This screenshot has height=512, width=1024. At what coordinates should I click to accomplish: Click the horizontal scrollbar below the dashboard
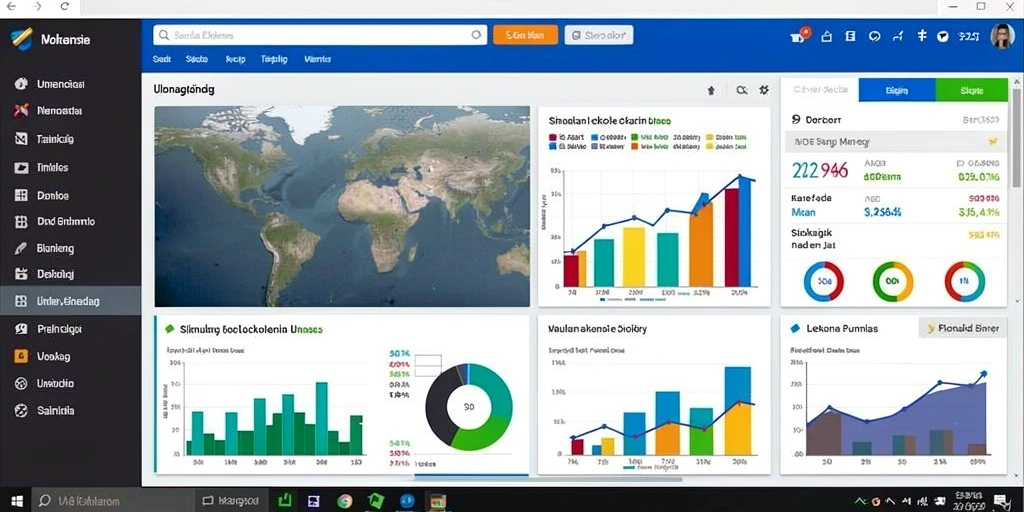pyautogui.click(x=548, y=479)
